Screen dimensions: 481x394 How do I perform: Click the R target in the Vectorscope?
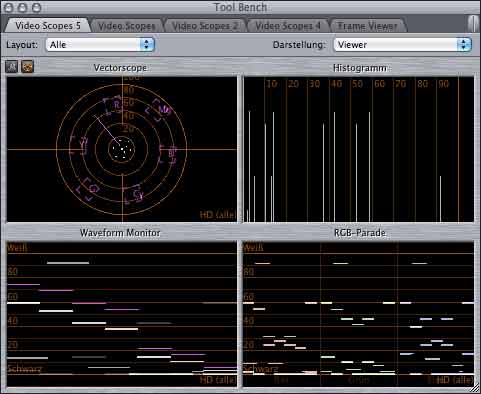(x=113, y=106)
